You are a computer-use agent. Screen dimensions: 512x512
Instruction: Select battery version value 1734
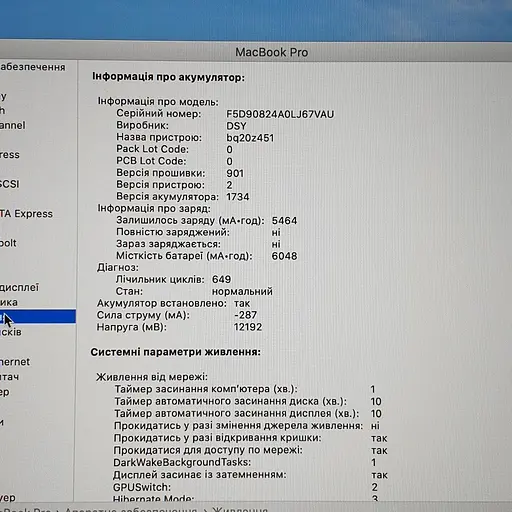pos(238,197)
